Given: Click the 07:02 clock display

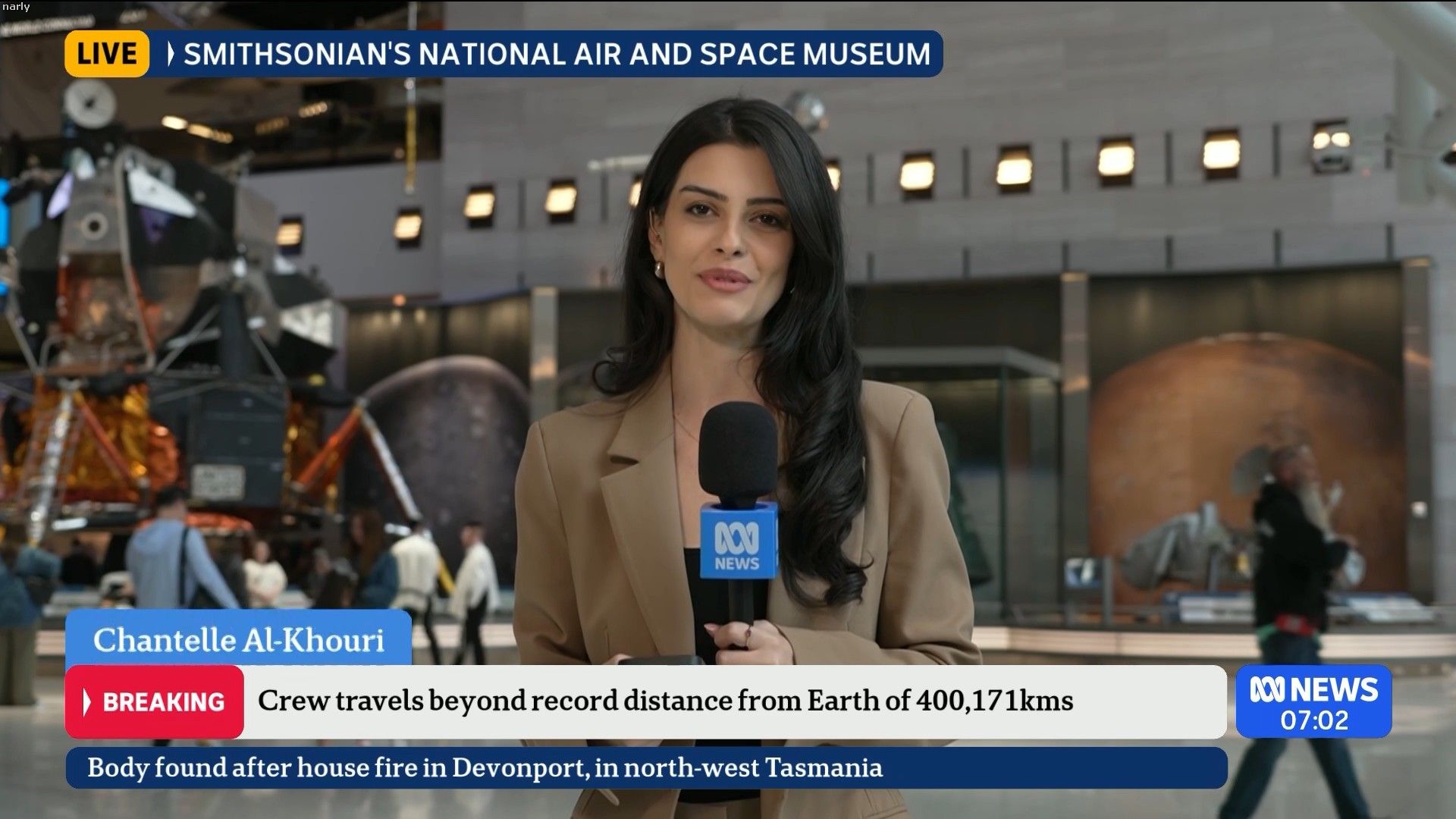Looking at the screenshot, I should 1314,720.
